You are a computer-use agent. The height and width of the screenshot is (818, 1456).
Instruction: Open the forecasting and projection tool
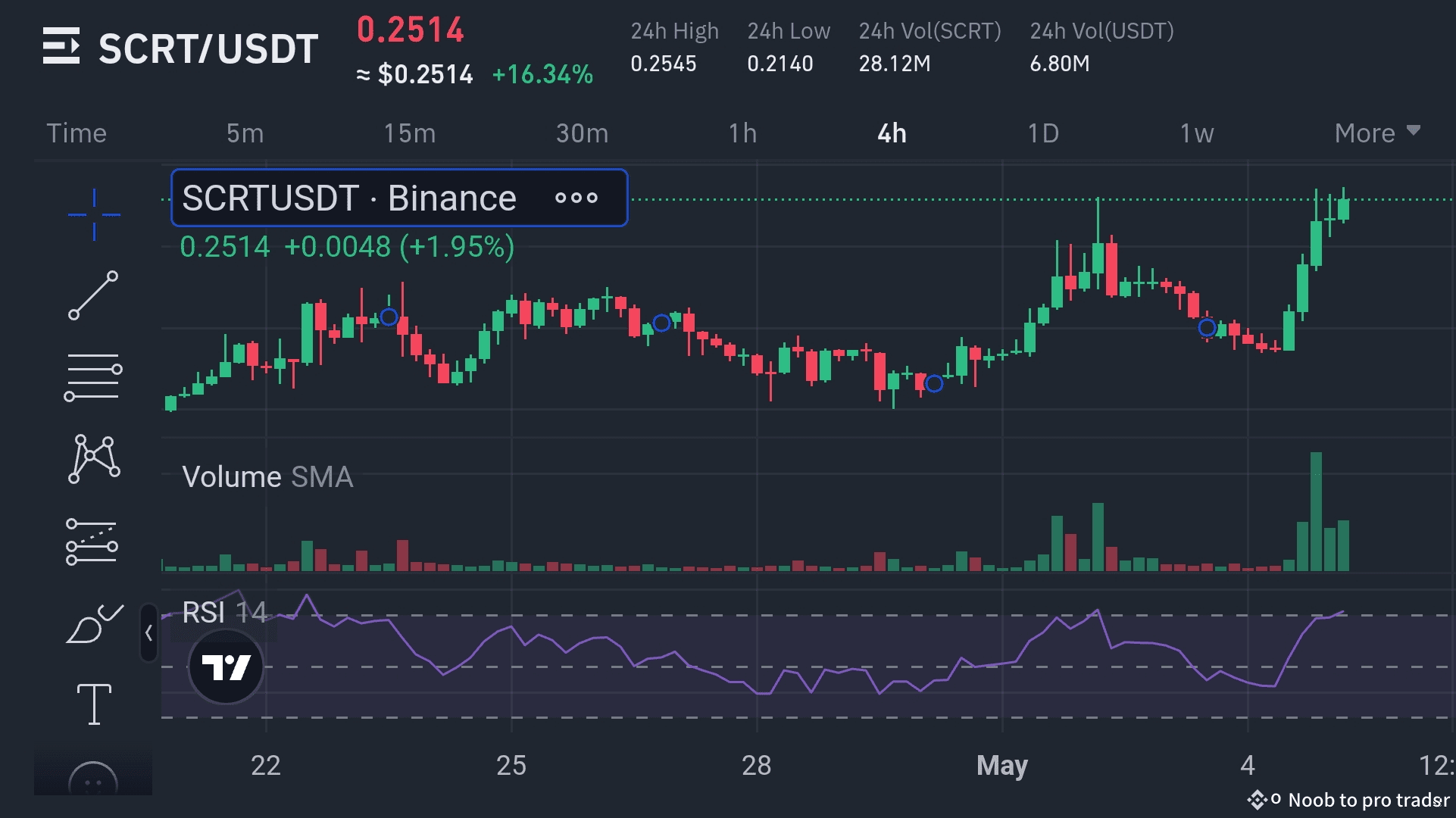point(92,542)
